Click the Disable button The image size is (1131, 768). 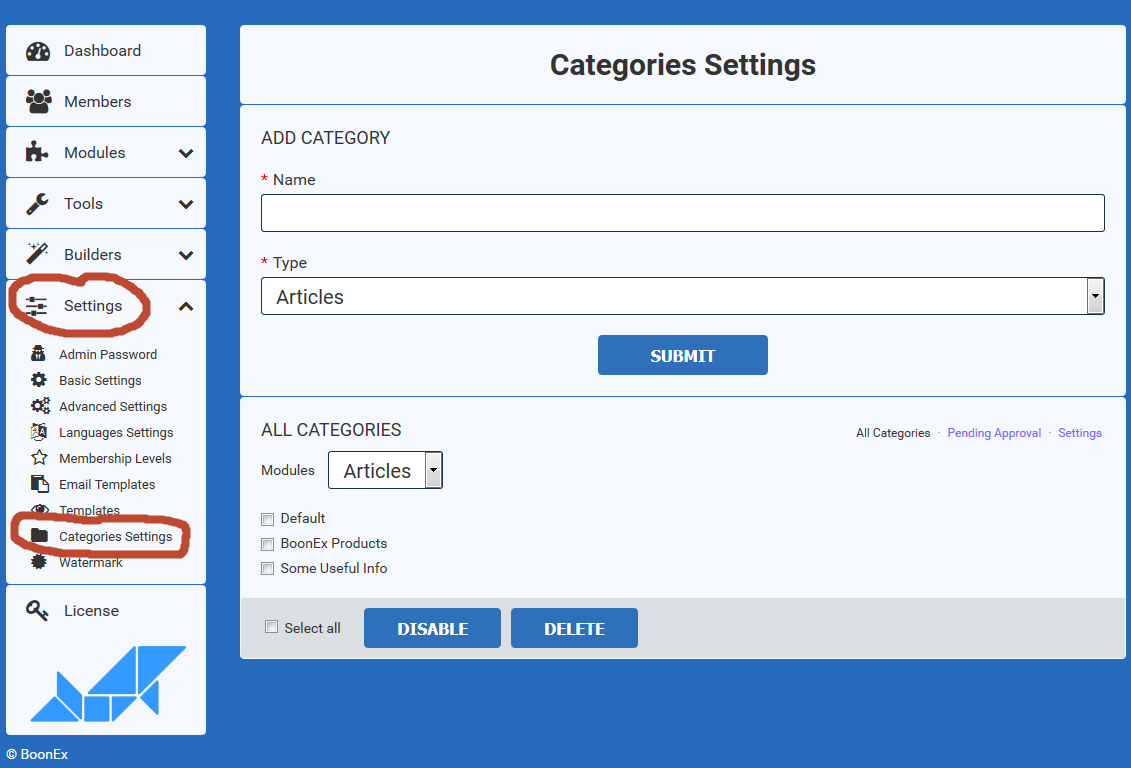click(432, 629)
